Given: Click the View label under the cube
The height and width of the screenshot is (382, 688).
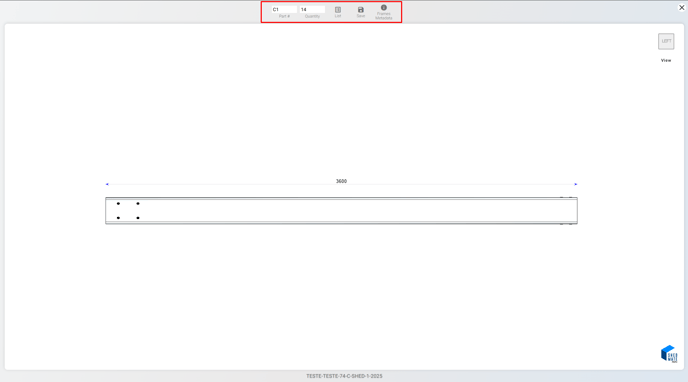Looking at the screenshot, I should [666, 61].
